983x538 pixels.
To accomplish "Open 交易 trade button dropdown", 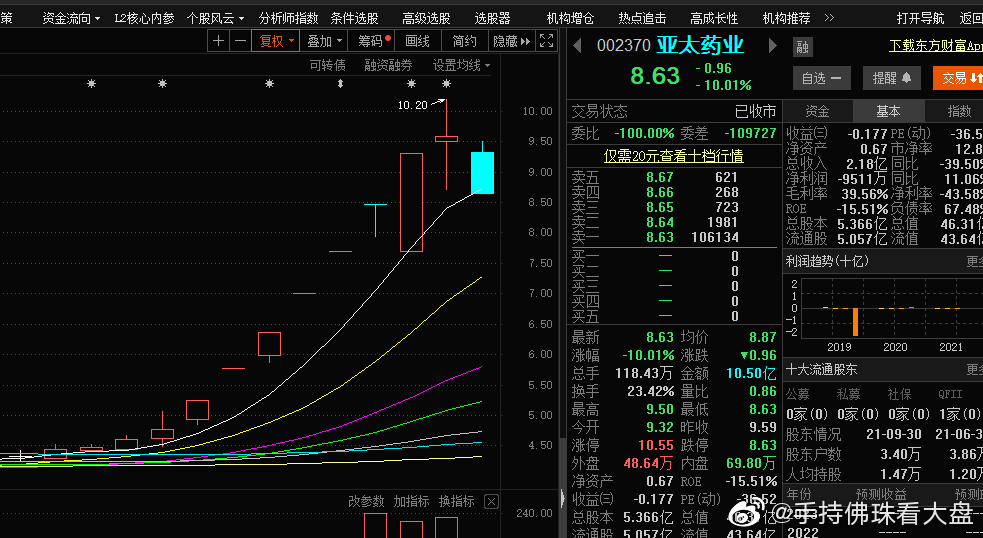I will click(x=959, y=78).
